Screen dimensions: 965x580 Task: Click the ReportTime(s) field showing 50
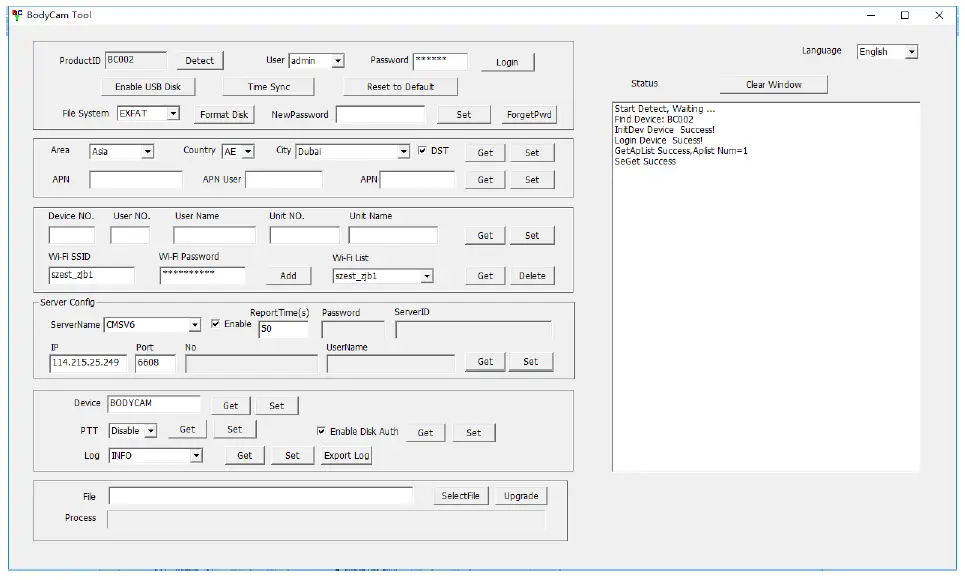pos(283,329)
